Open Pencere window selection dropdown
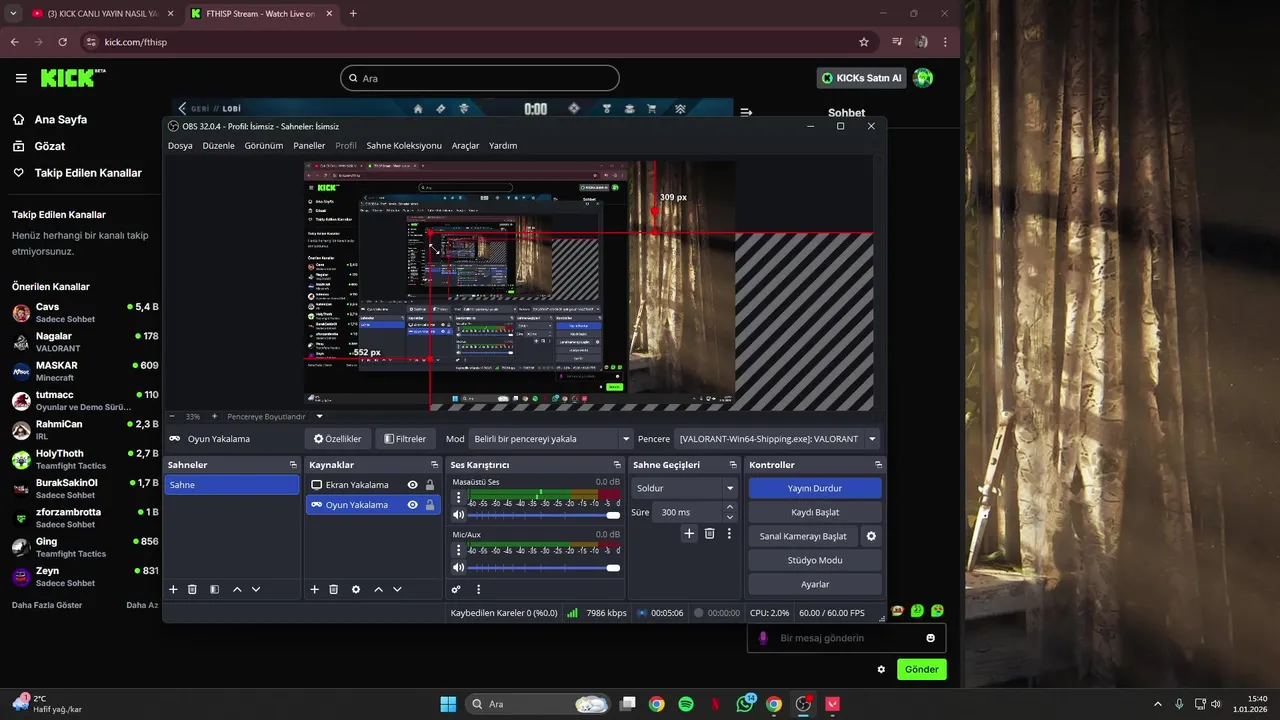The height and width of the screenshot is (720, 1280). (777, 438)
